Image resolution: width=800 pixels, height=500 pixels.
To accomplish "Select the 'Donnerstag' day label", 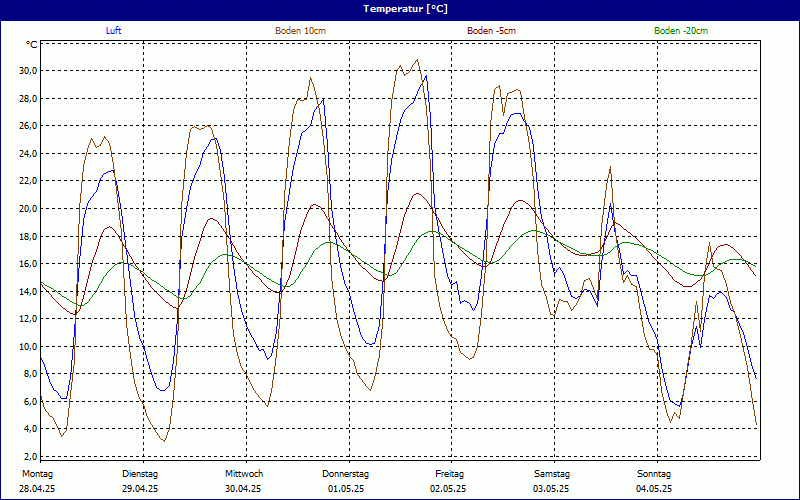I will pos(346,474).
